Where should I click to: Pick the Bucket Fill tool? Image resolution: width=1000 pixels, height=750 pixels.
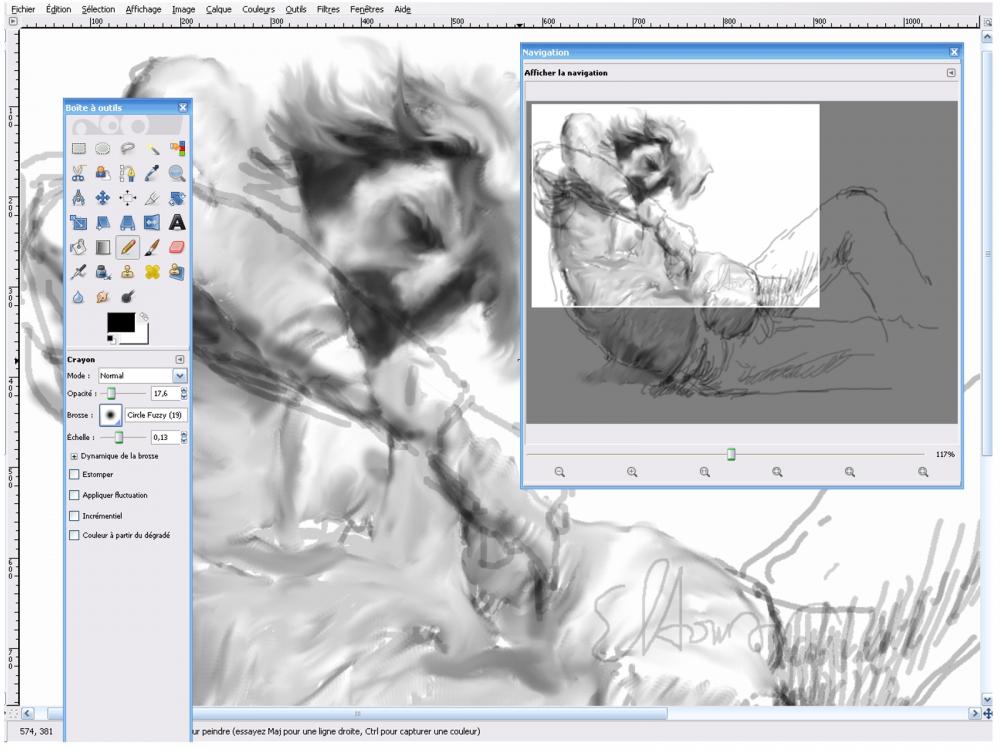(78, 247)
